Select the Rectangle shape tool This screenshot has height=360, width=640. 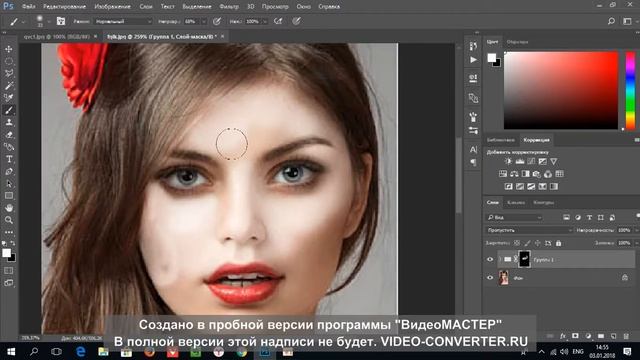click(x=9, y=196)
